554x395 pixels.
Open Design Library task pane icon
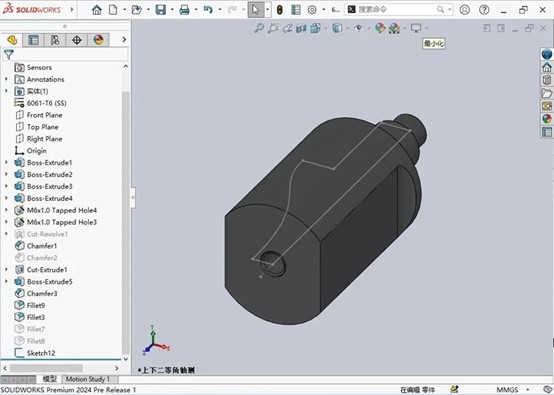[547, 80]
